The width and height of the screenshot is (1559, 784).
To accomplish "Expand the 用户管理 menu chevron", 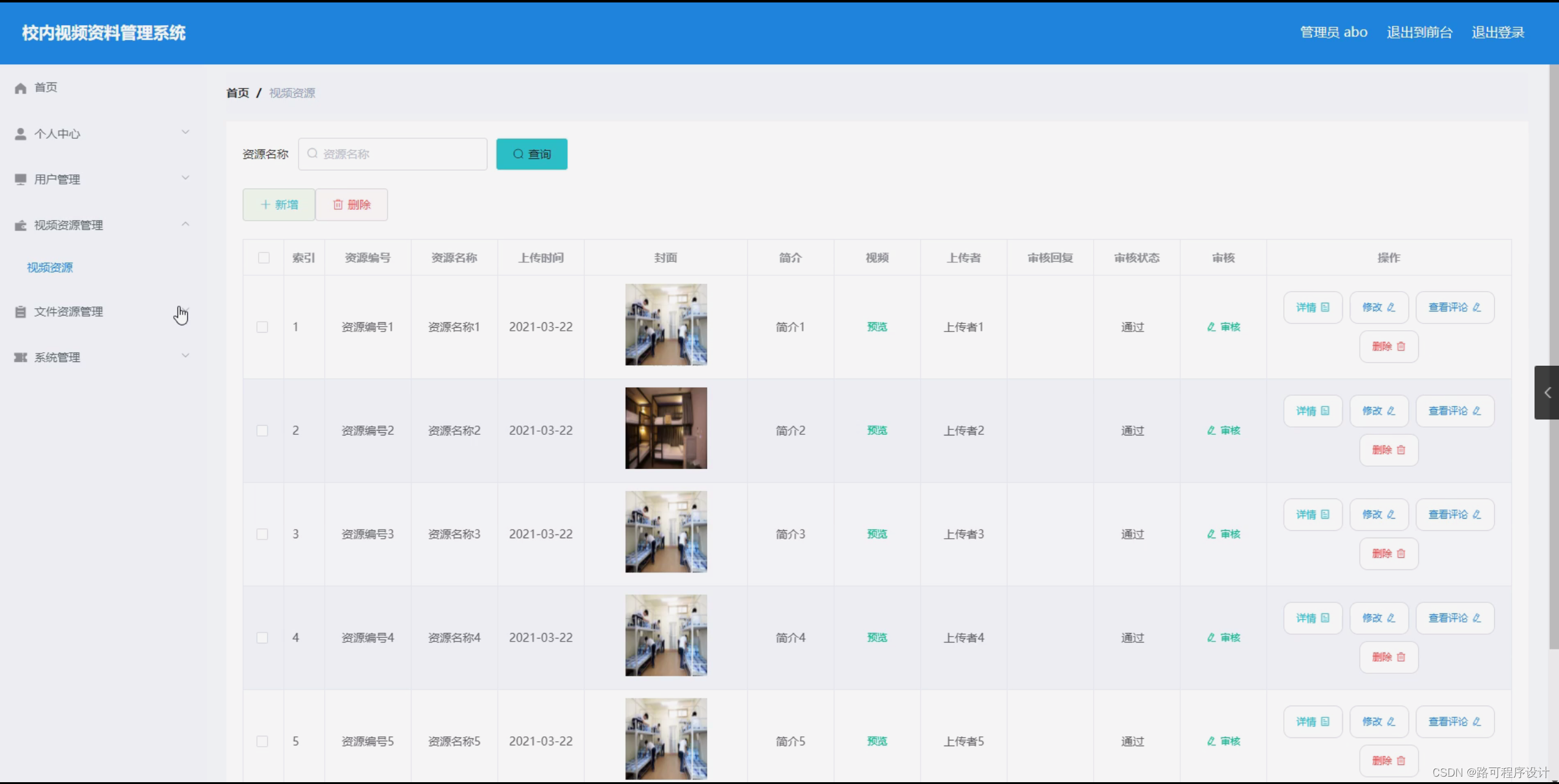I will [x=185, y=178].
